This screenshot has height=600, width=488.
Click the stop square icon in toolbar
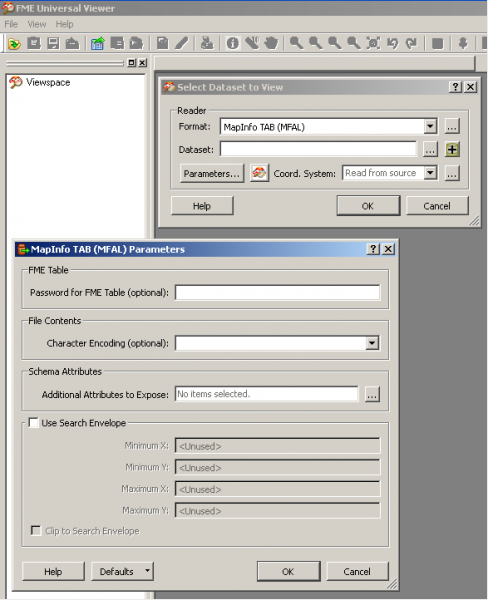point(437,43)
